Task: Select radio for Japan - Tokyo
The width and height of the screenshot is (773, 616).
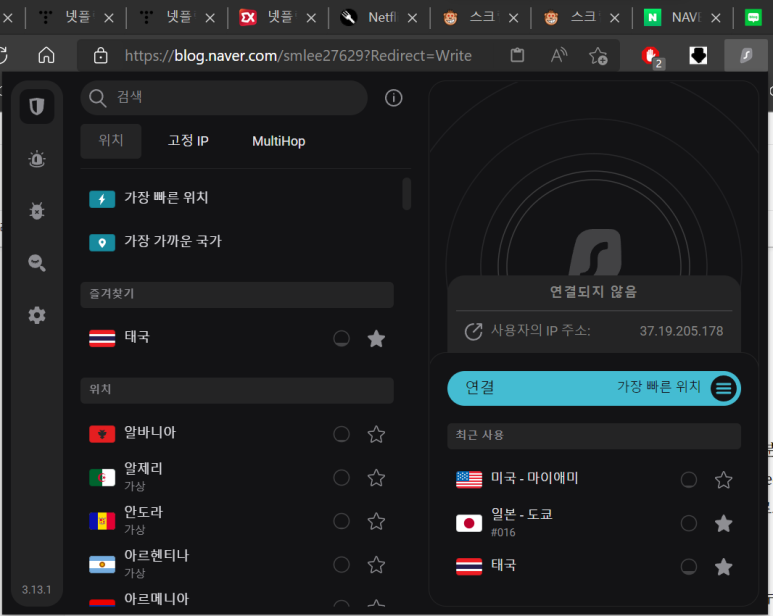Action: [x=688, y=523]
